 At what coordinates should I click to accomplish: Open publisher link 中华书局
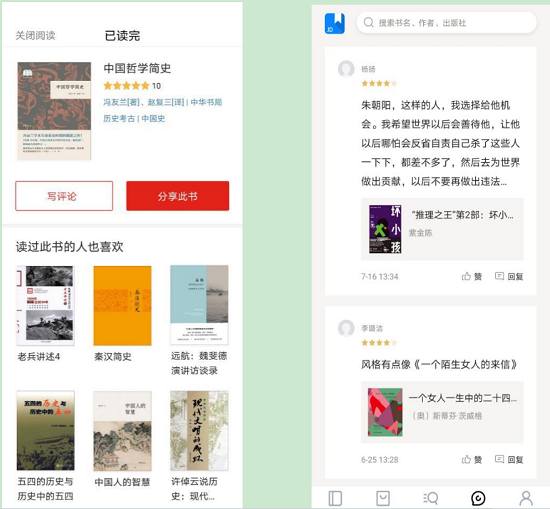tap(206, 102)
